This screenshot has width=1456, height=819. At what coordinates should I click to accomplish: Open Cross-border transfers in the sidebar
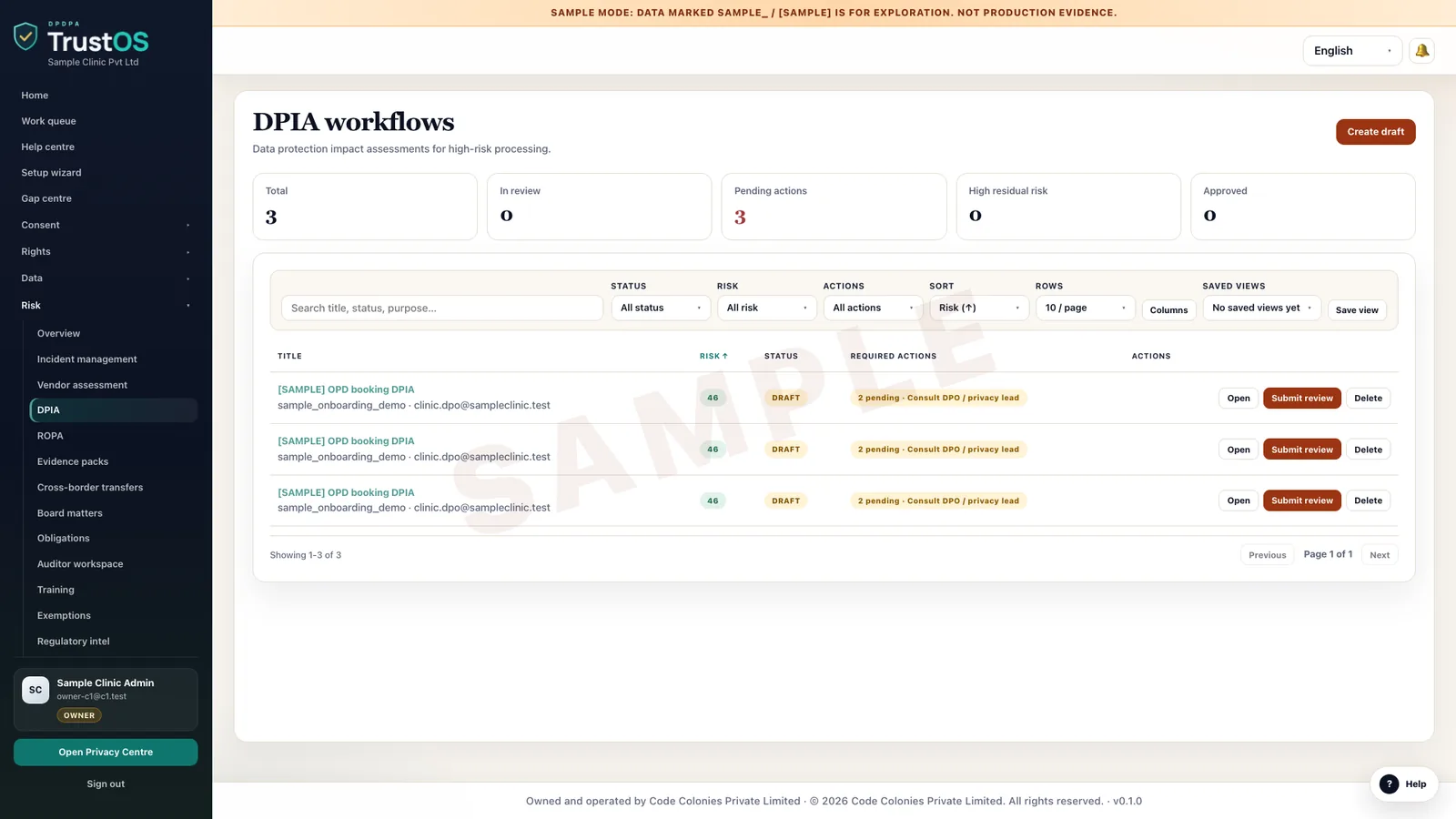90,488
